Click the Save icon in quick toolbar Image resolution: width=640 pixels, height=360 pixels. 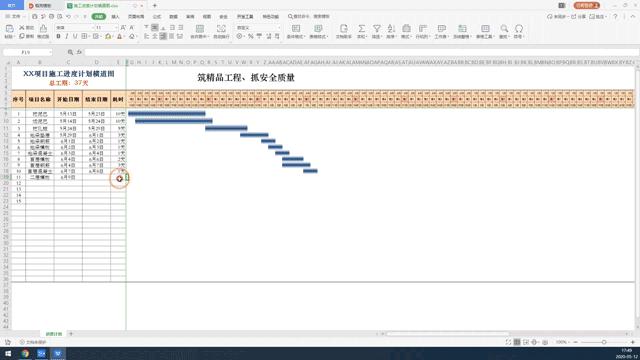[35, 16]
